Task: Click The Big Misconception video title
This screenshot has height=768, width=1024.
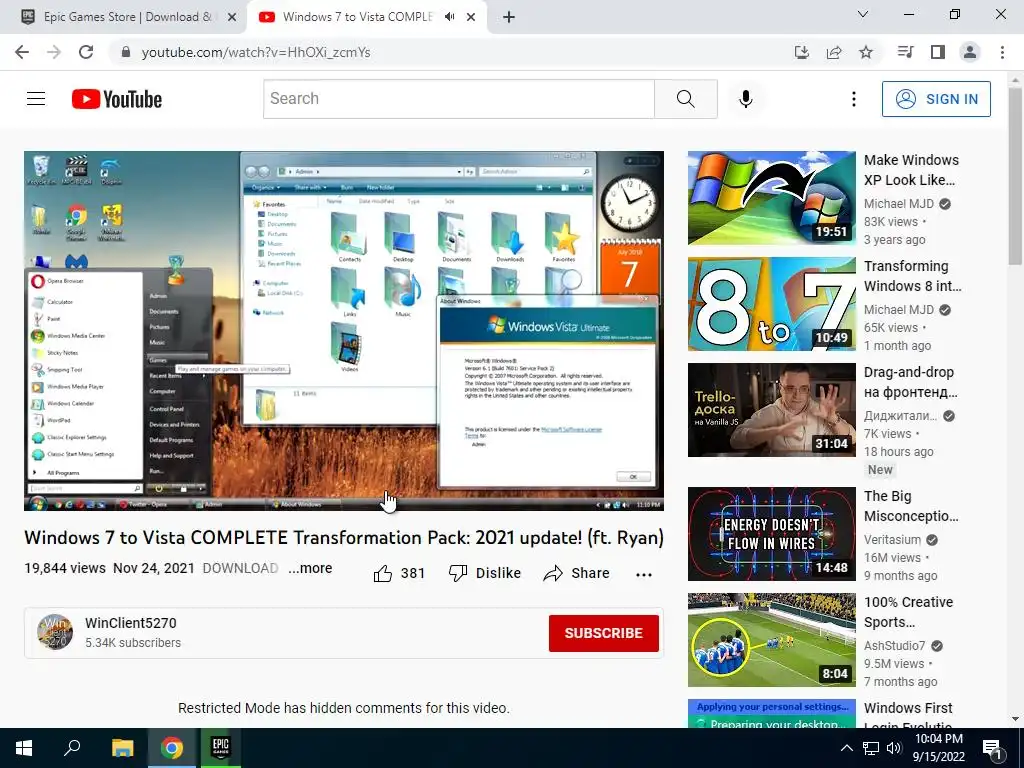Action: pos(911,506)
